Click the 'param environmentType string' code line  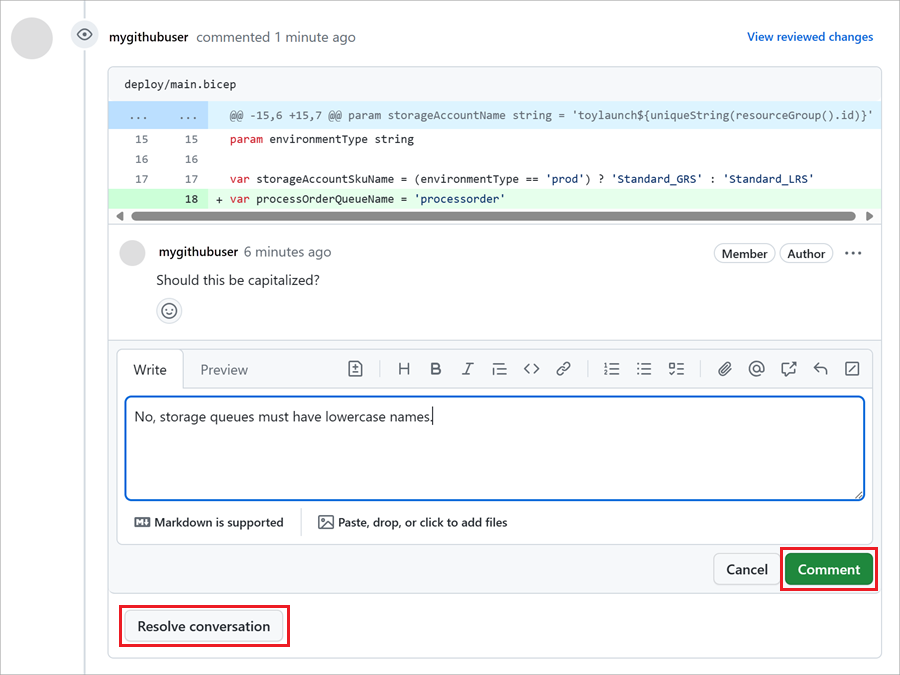point(321,139)
